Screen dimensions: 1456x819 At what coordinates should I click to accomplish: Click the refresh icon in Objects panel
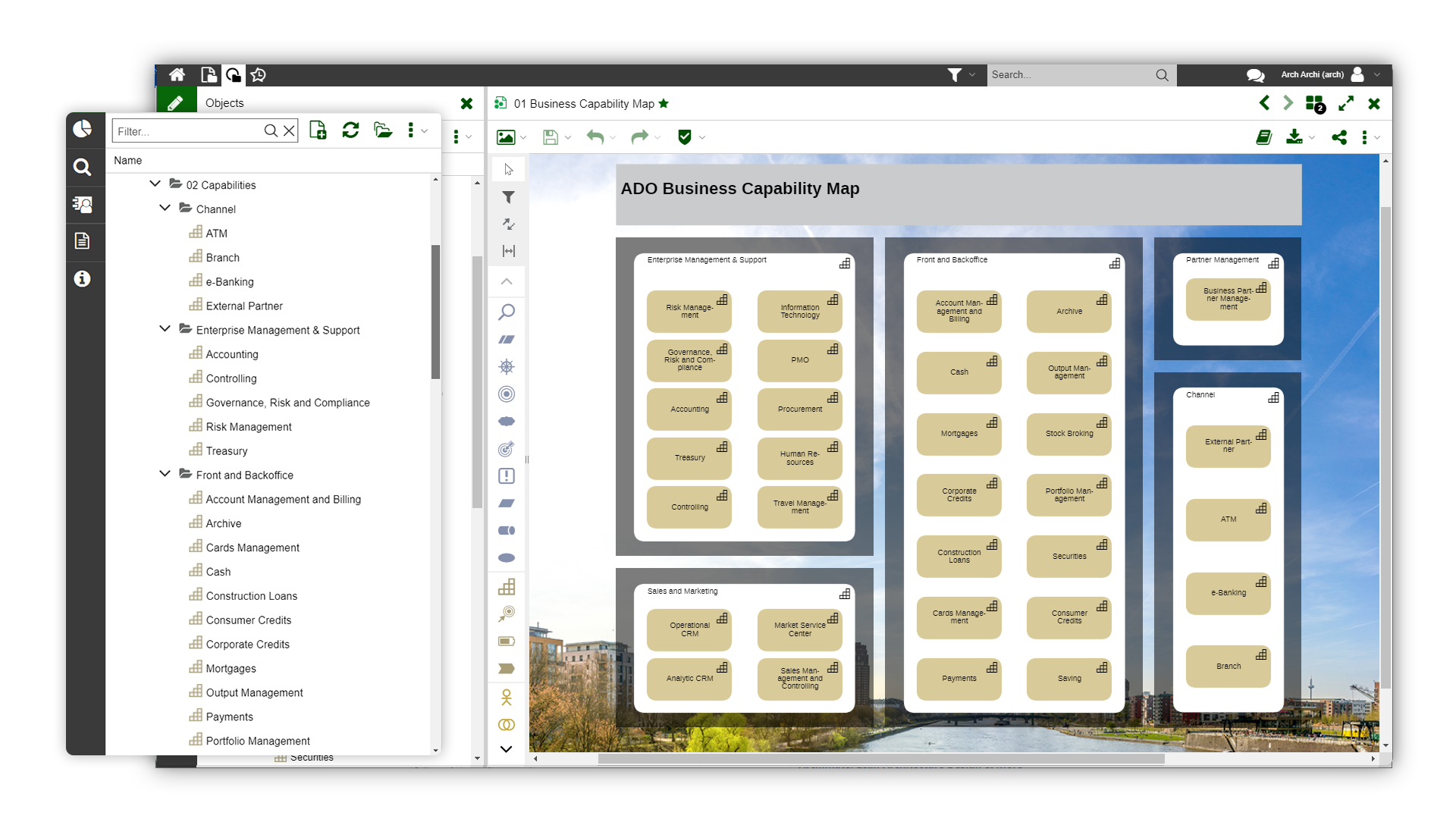[350, 130]
